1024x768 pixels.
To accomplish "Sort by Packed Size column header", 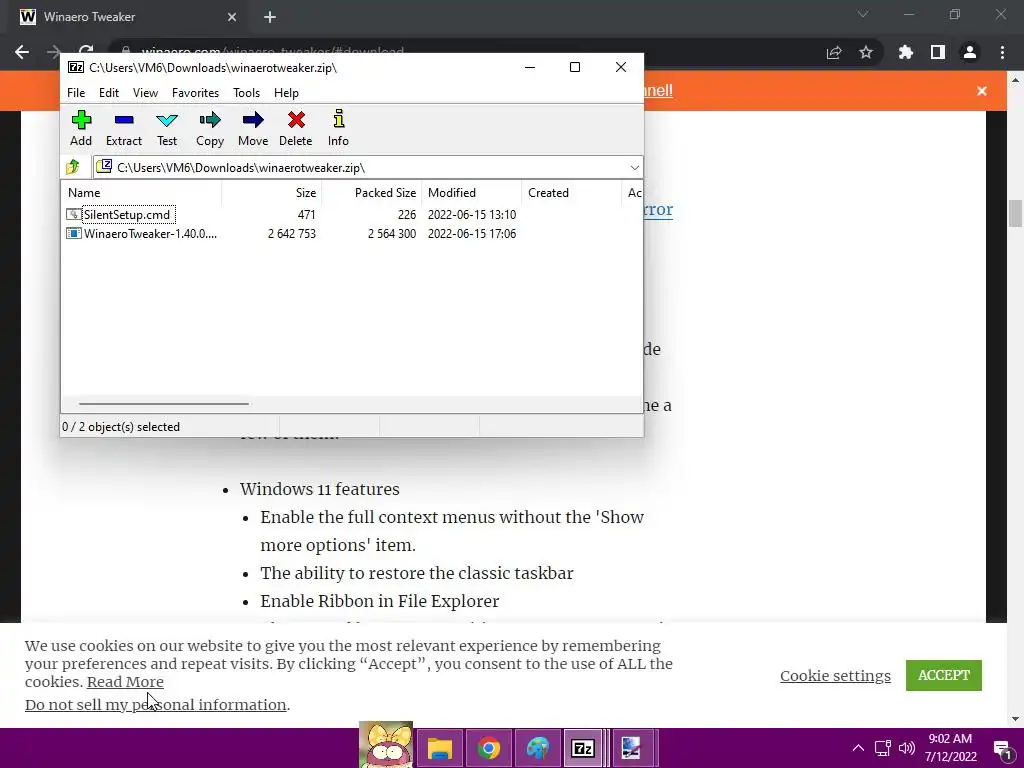I will tap(372, 193).
